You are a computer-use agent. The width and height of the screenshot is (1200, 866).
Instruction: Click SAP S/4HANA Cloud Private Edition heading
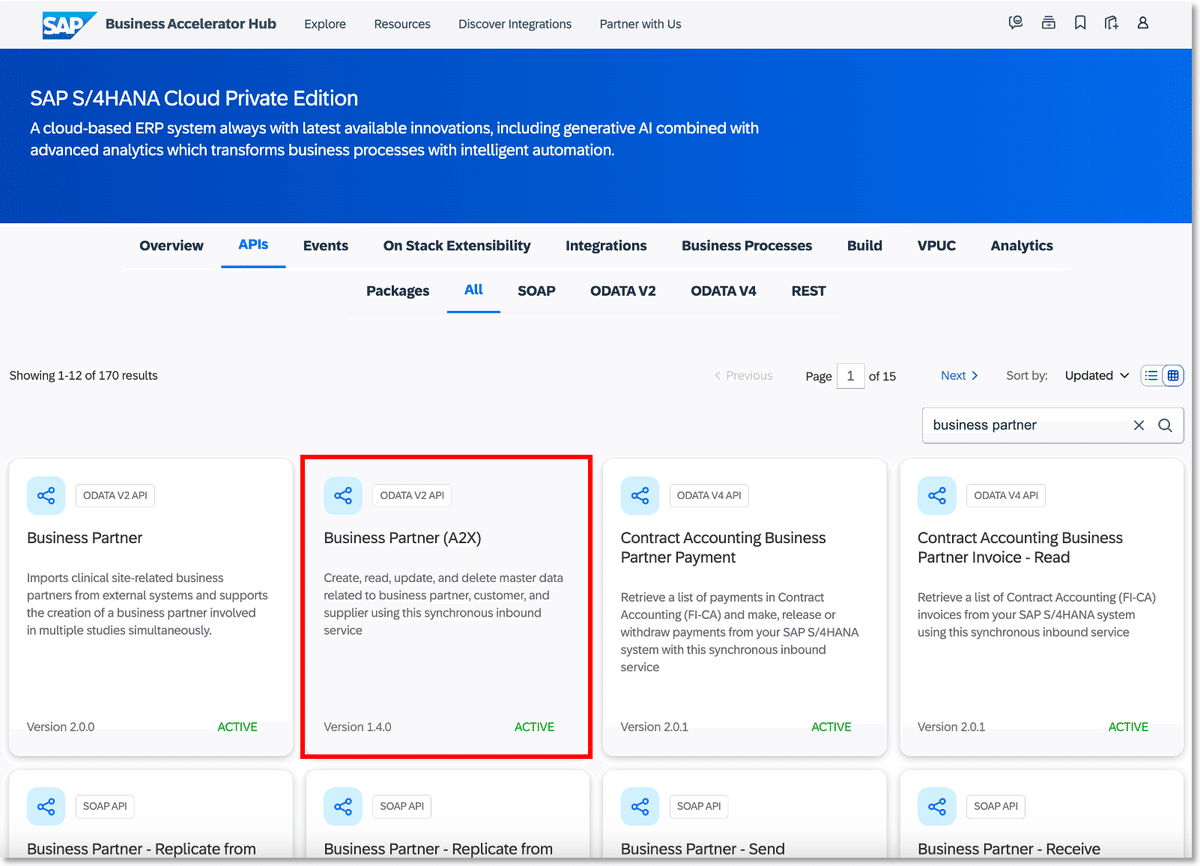point(194,98)
